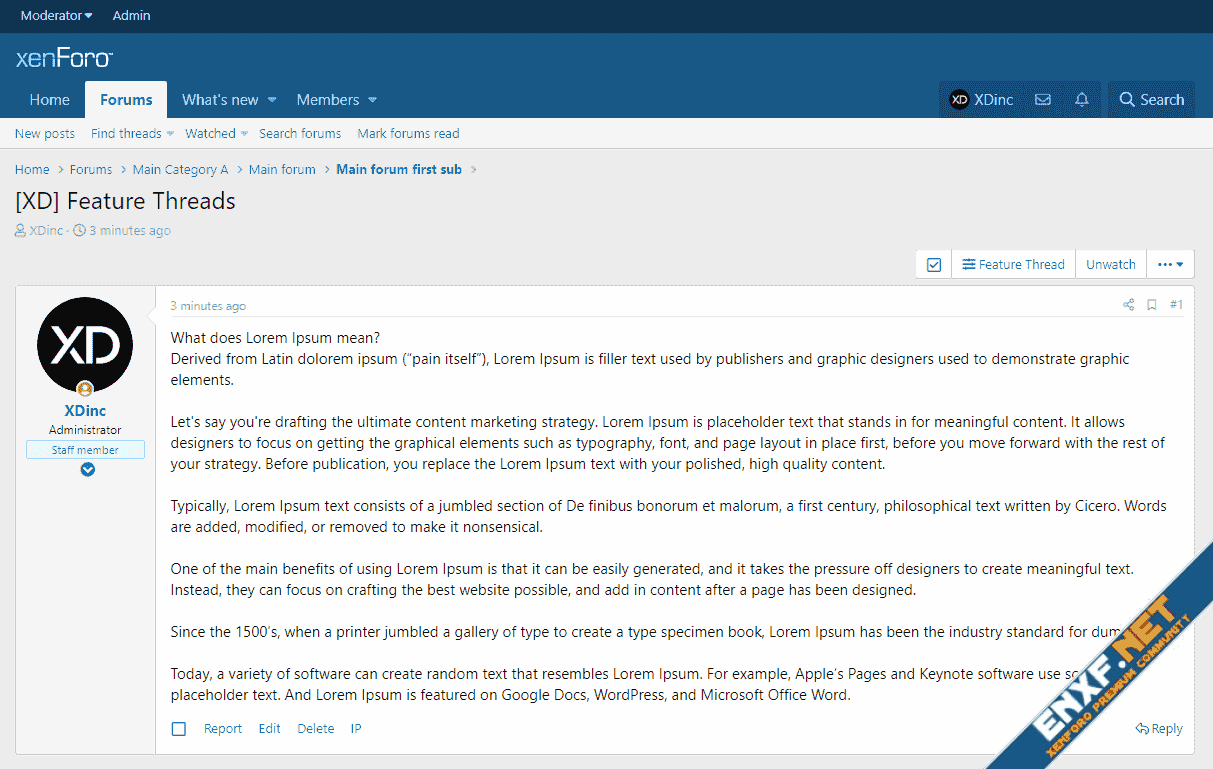Open the inbox envelope icon
This screenshot has height=769, width=1213.
[x=1043, y=100]
